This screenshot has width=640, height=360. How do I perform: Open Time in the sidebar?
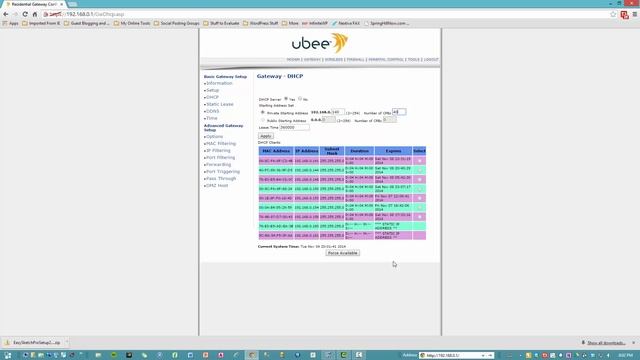[x=211, y=118]
